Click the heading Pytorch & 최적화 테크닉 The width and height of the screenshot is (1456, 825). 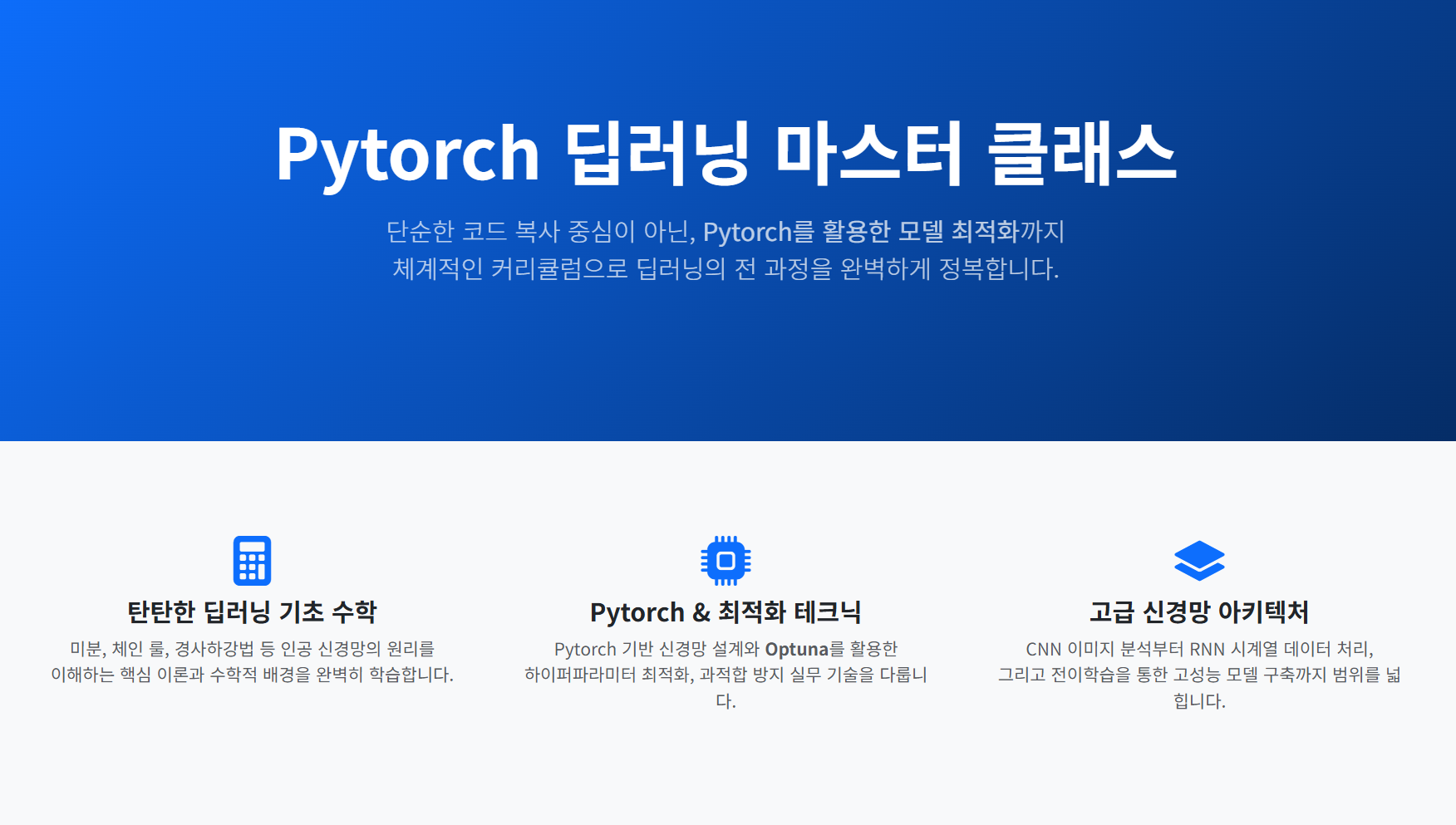(x=726, y=612)
